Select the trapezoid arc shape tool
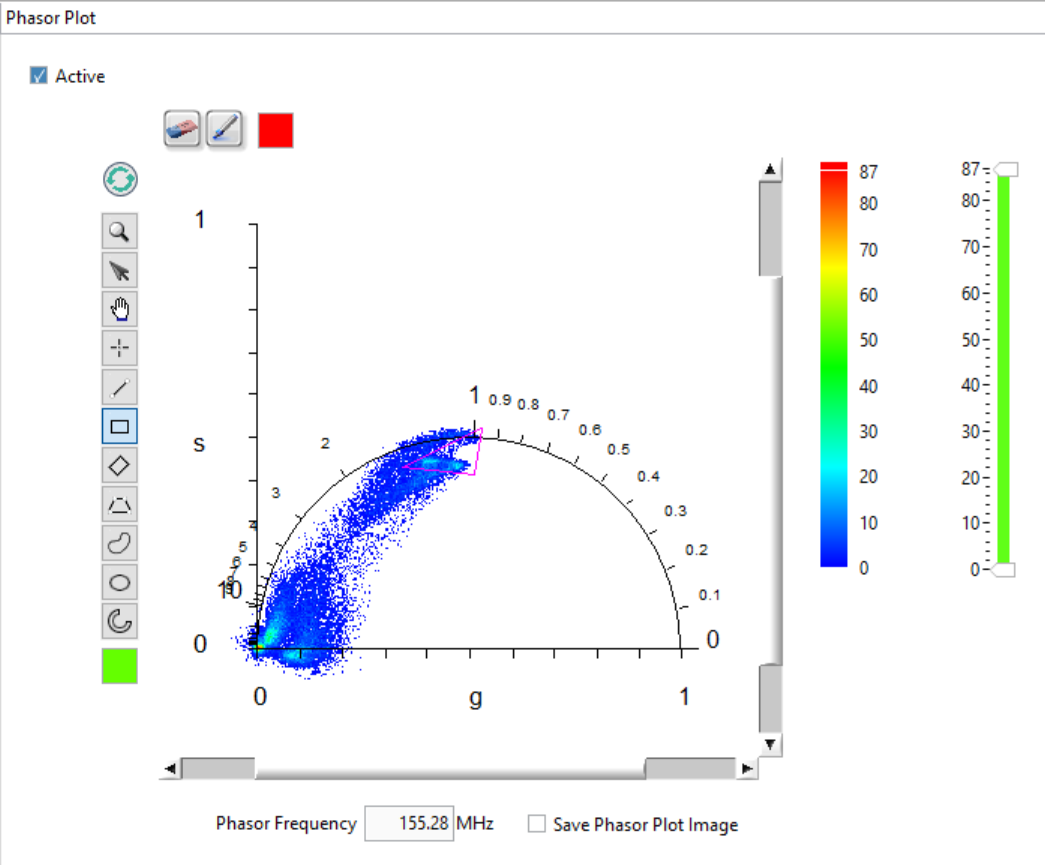Viewport: 1045px width, 865px height. 119,504
